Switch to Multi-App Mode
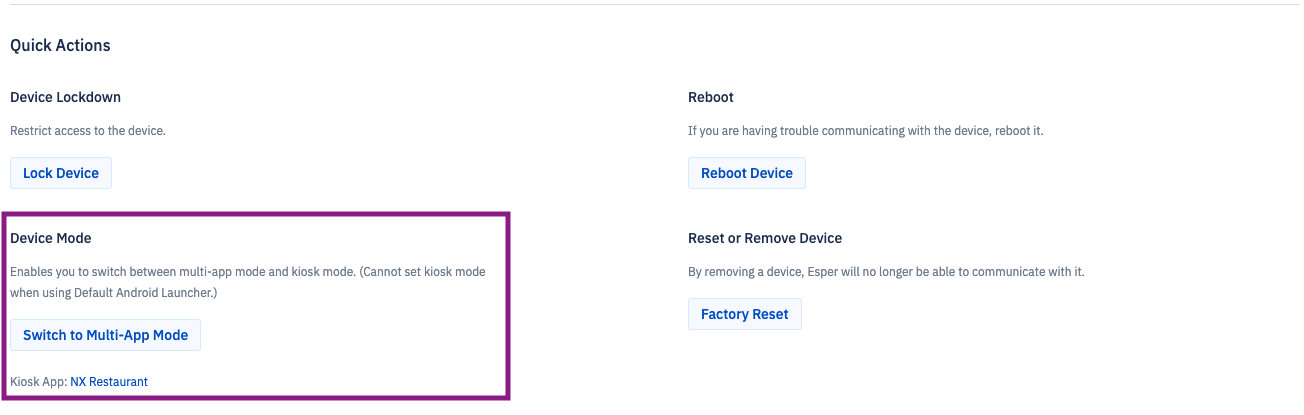The width and height of the screenshot is (1304, 415). coord(105,335)
